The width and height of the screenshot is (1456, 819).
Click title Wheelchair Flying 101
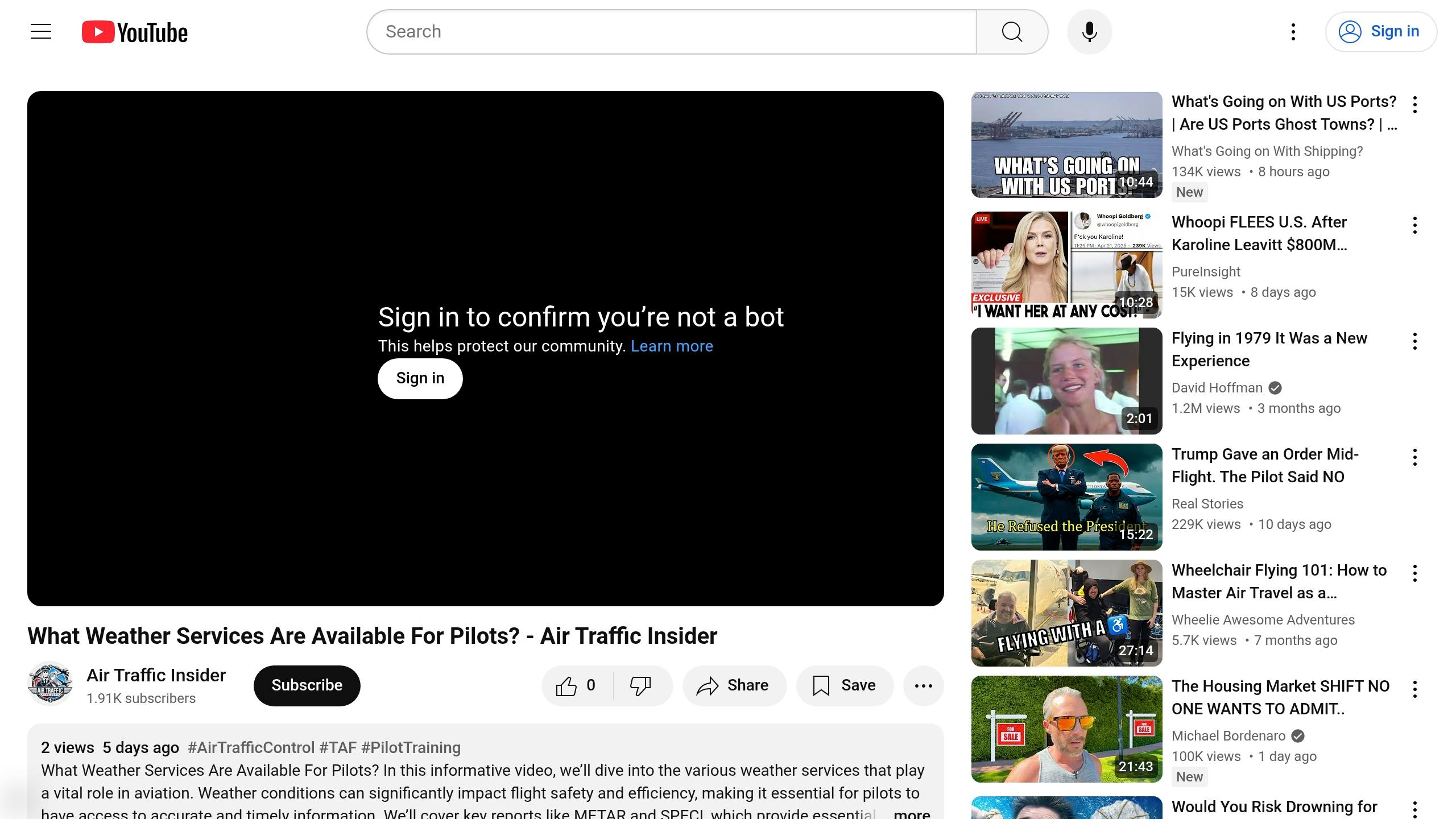[1279, 581]
